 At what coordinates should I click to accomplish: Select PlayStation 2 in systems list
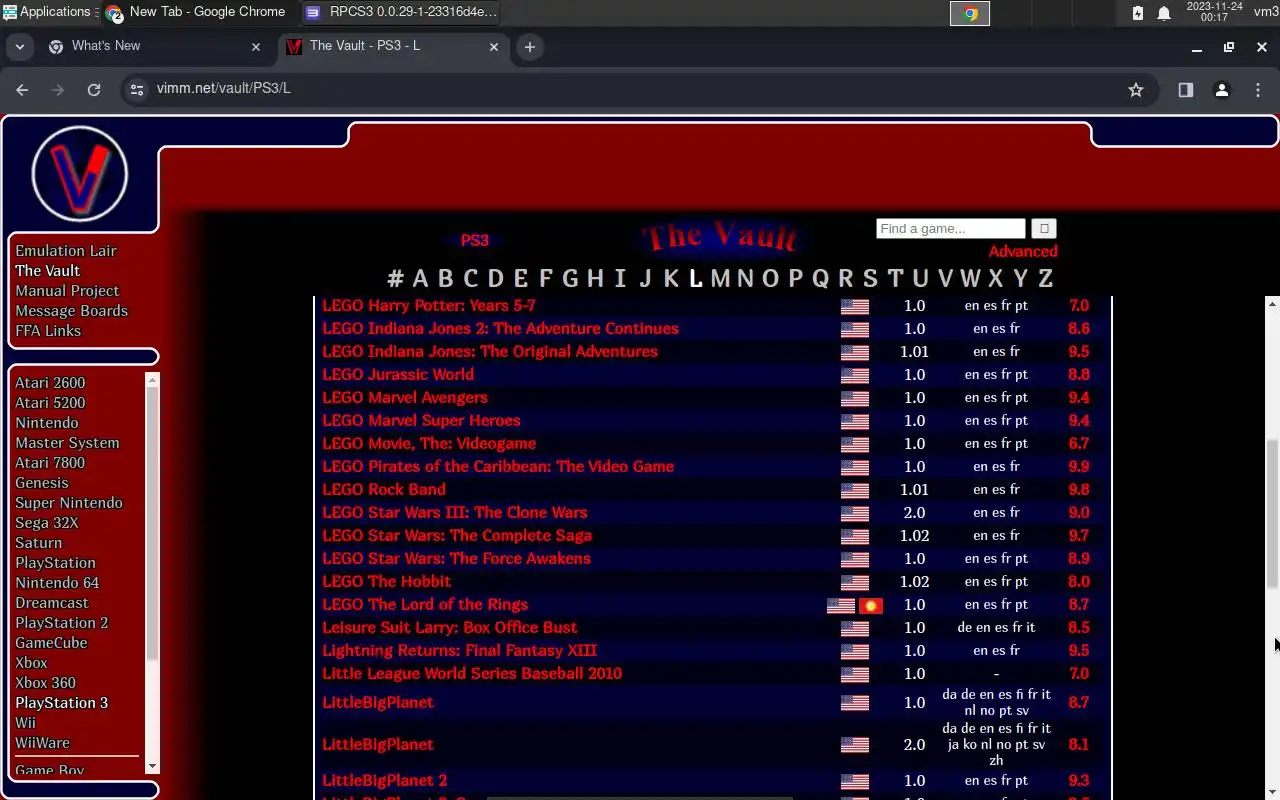(x=62, y=623)
